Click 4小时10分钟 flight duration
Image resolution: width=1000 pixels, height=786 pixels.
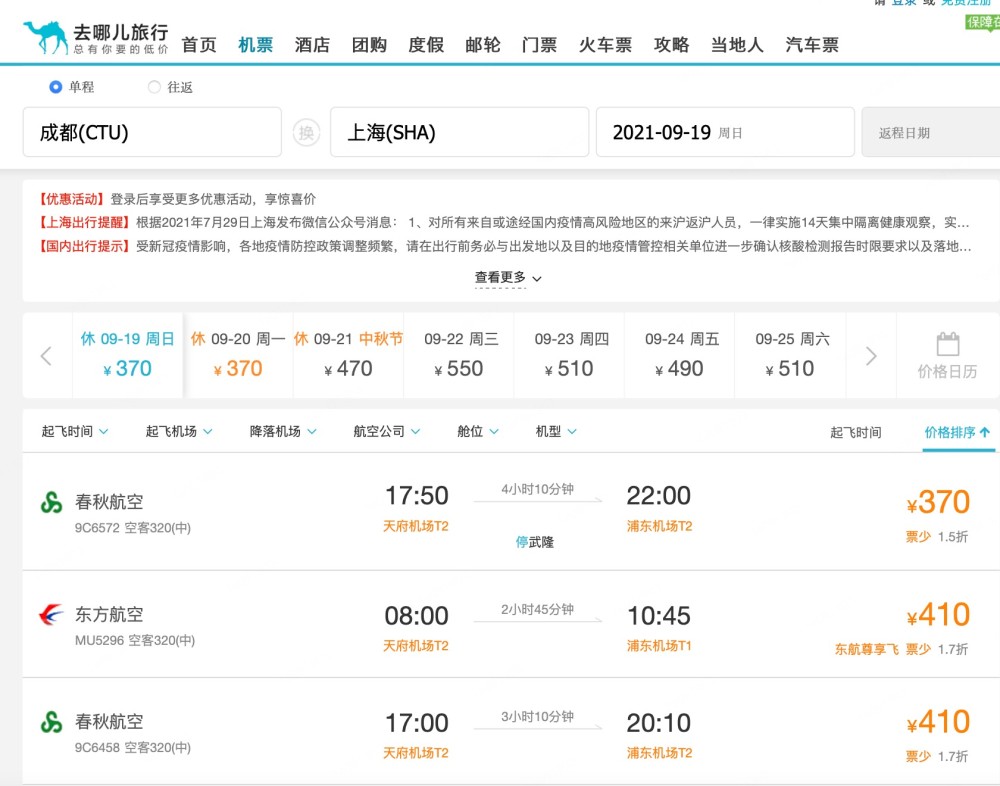537,489
